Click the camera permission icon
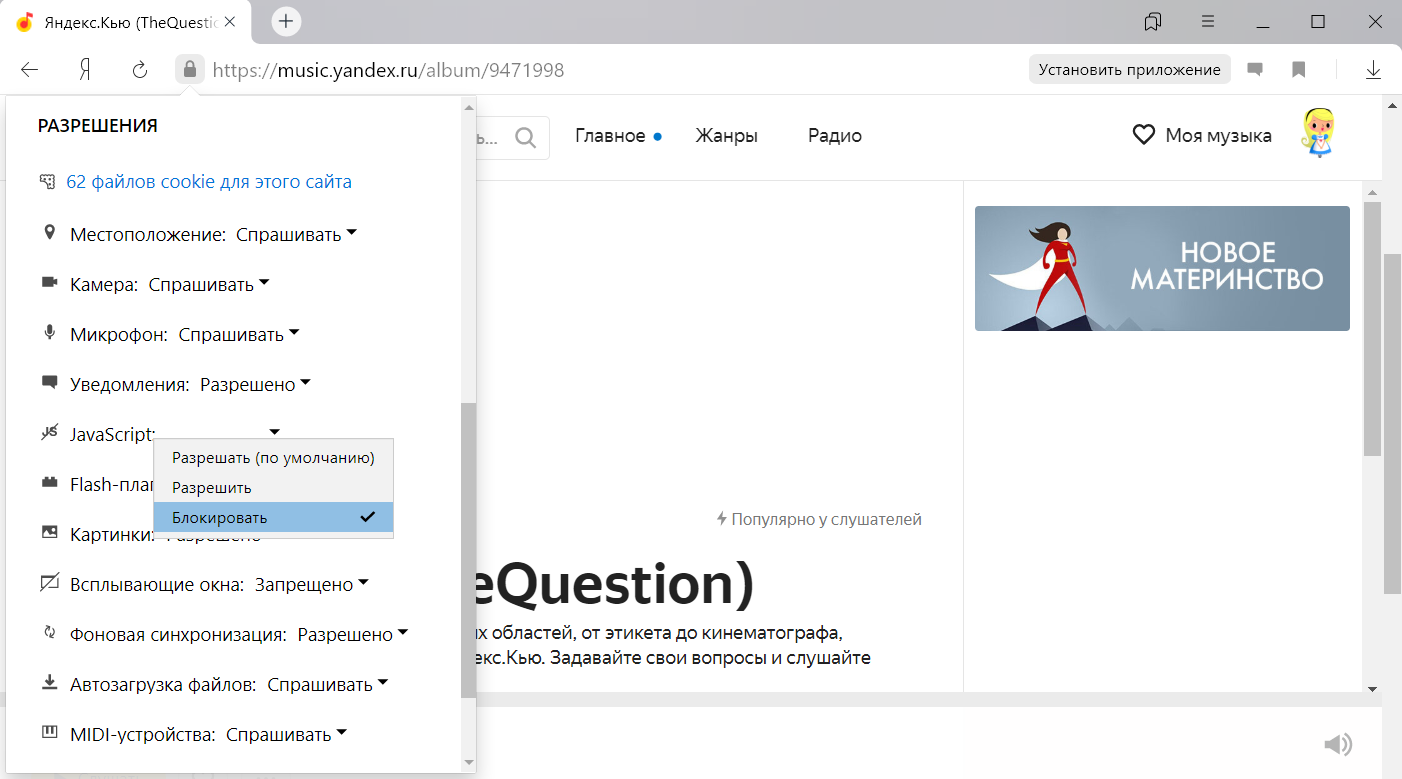Viewport: 1402px width, 779px height. pos(49,283)
